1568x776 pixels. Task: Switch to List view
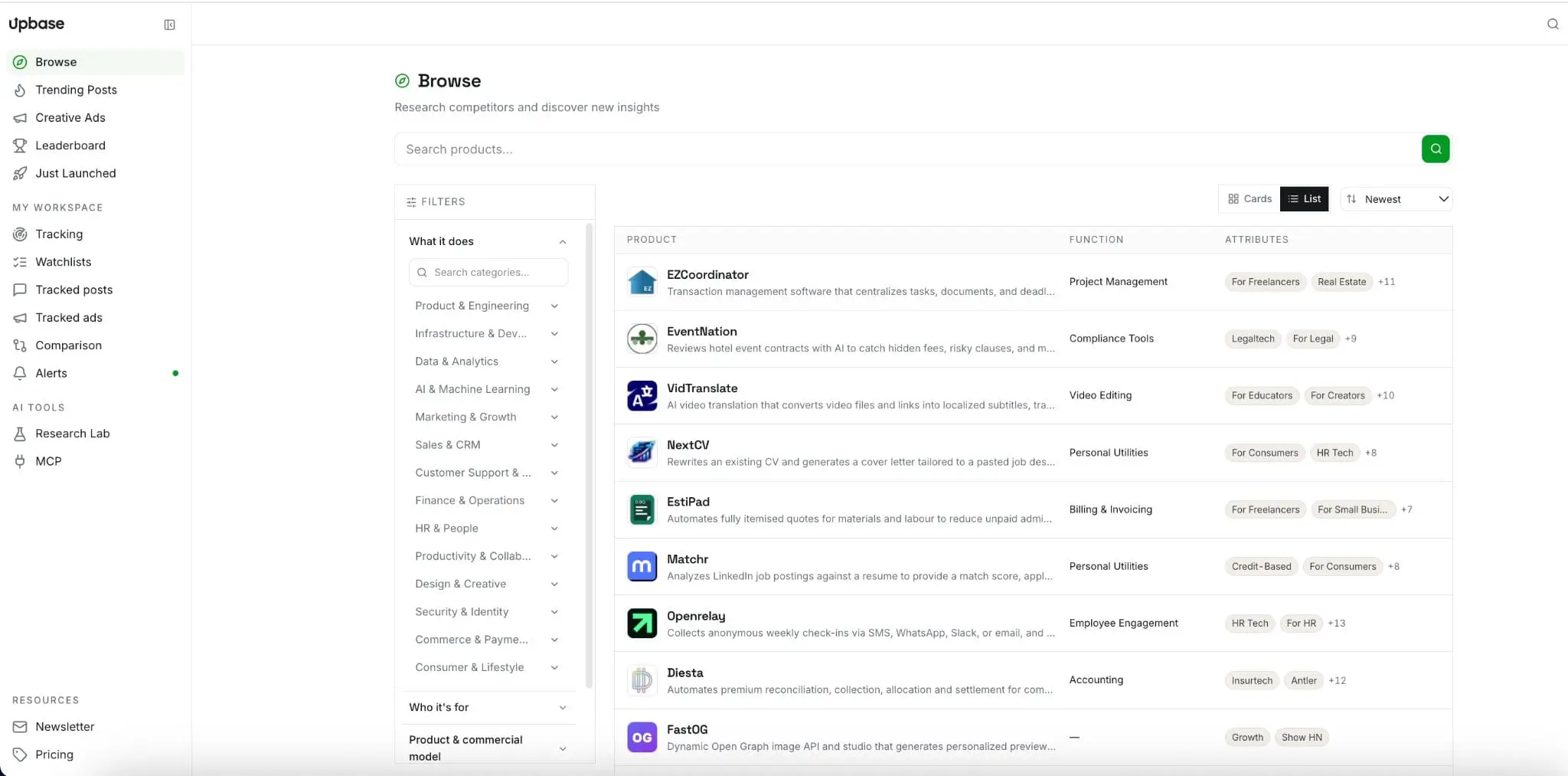(1304, 199)
